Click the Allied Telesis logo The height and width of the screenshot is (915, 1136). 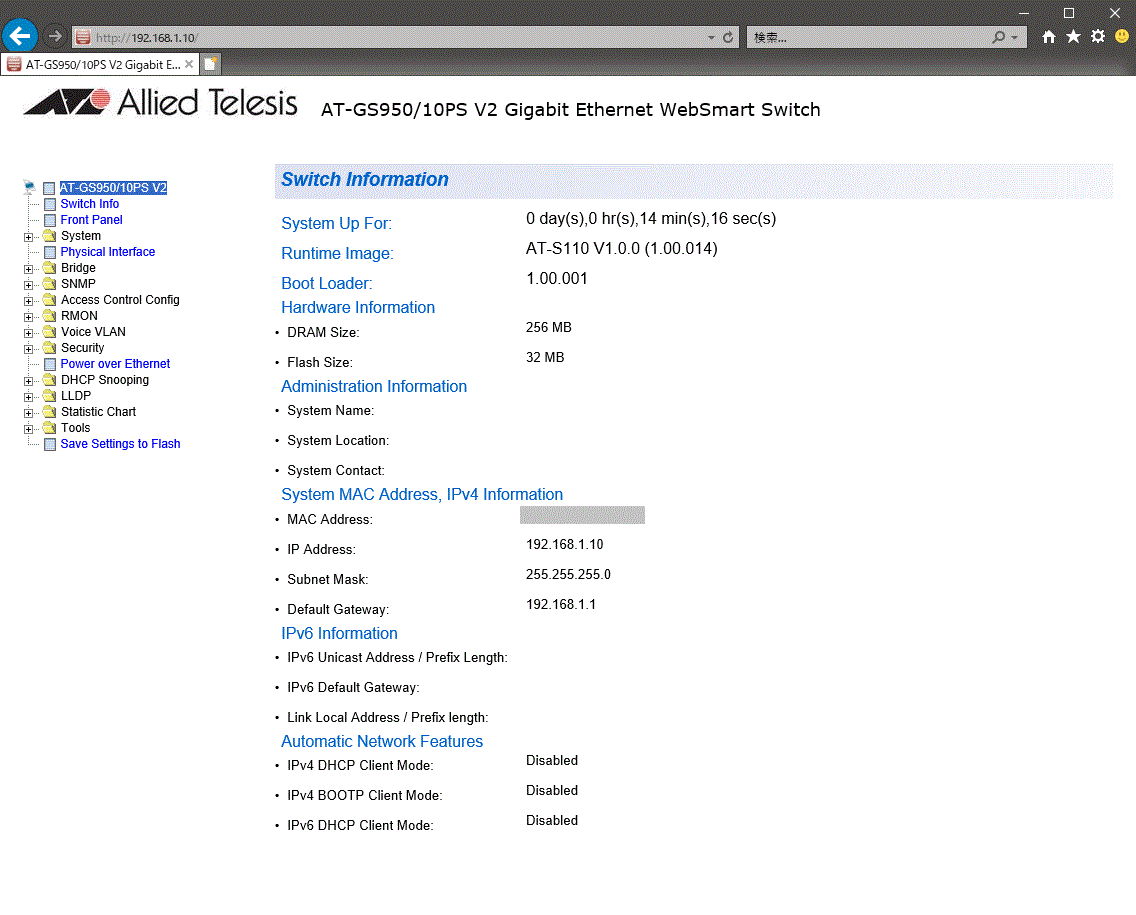pos(161,102)
